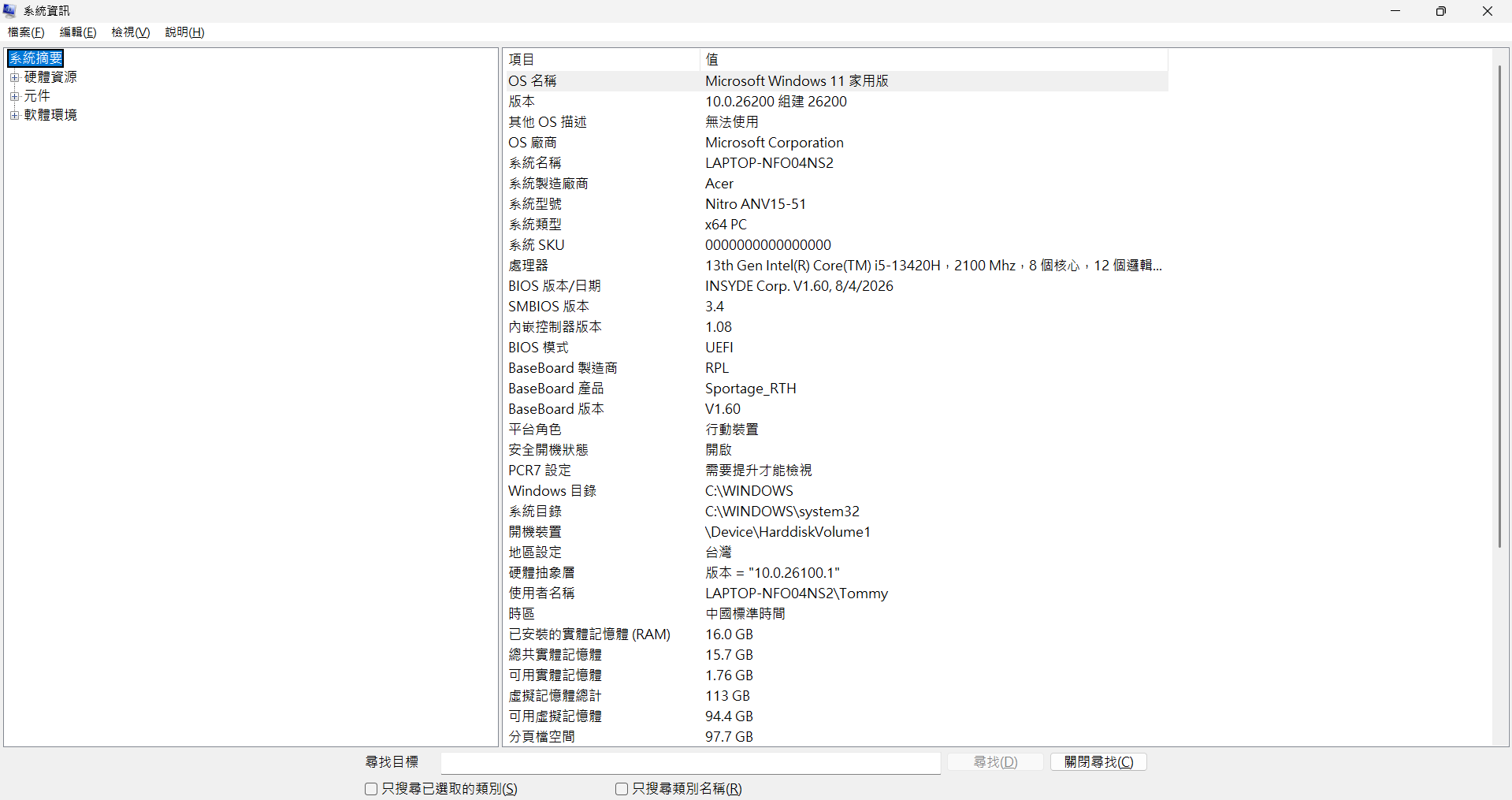Select the 時區 row
The image size is (1512, 800).
[835, 614]
